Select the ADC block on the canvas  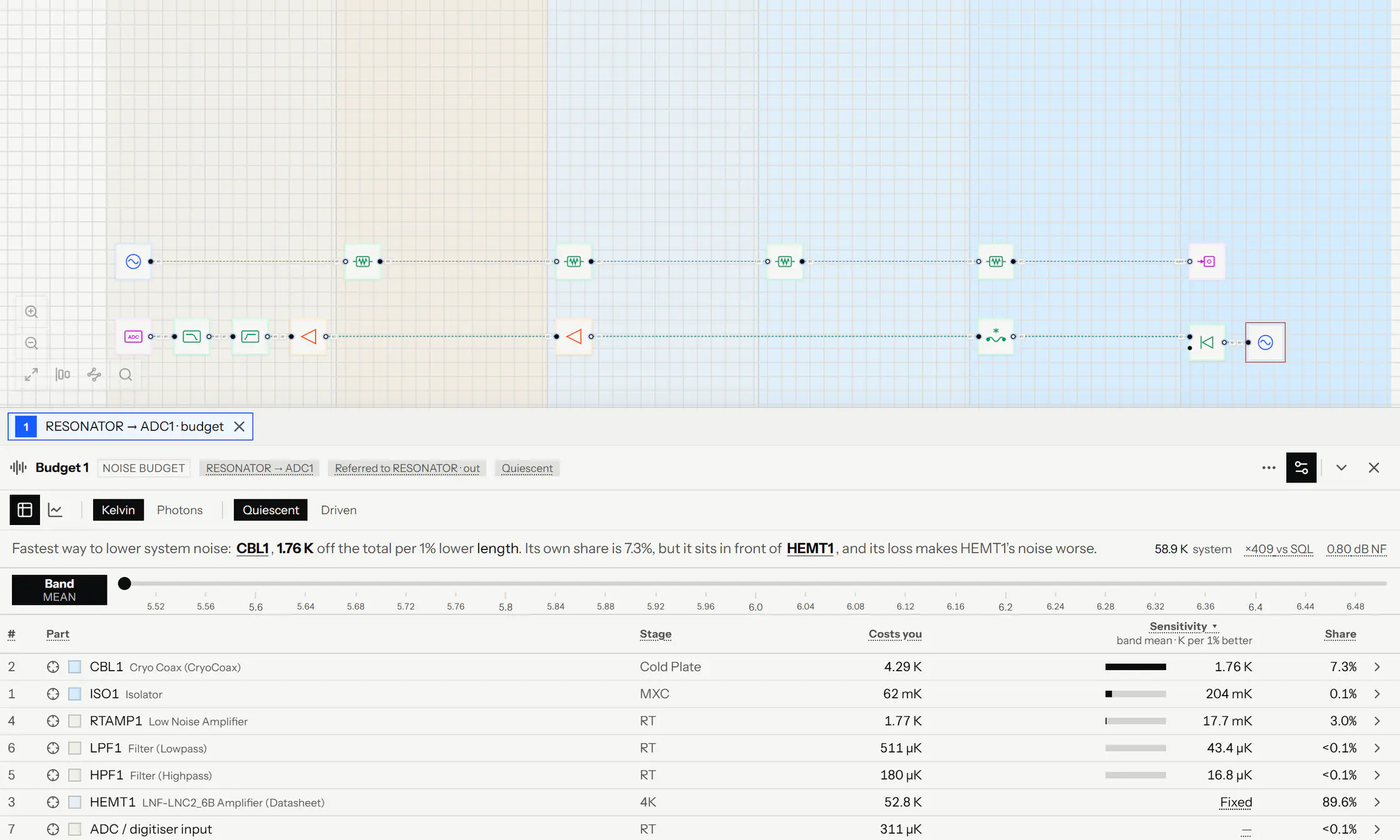(x=133, y=336)
